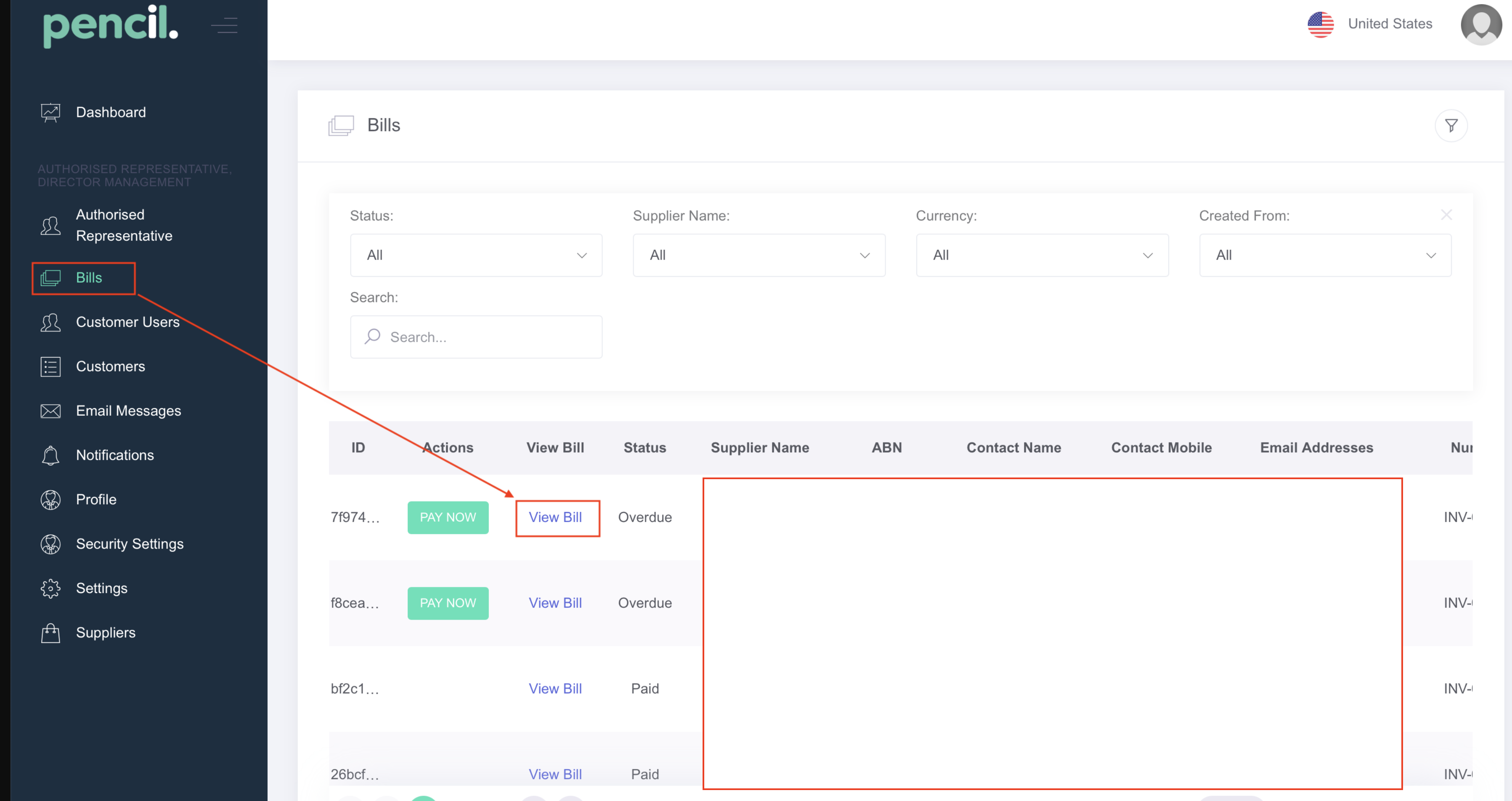The image size is (1512, 801).
Task: Expand the Status filter dropdown
Action: tap(475, 255)
